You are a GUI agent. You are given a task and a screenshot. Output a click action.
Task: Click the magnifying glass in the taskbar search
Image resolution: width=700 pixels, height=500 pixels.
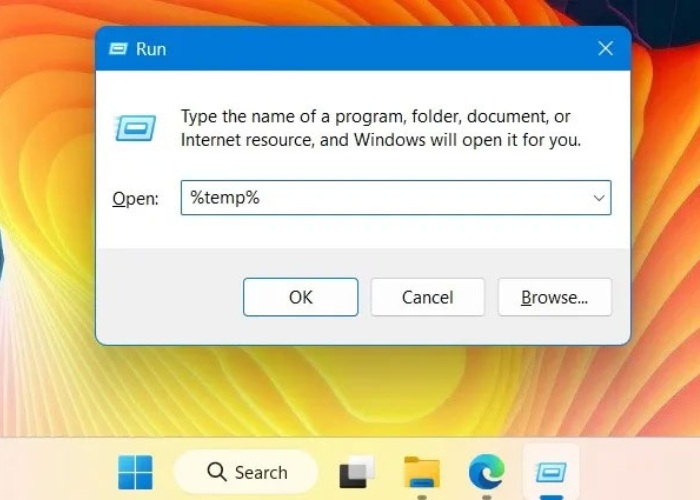pos(217,472)
